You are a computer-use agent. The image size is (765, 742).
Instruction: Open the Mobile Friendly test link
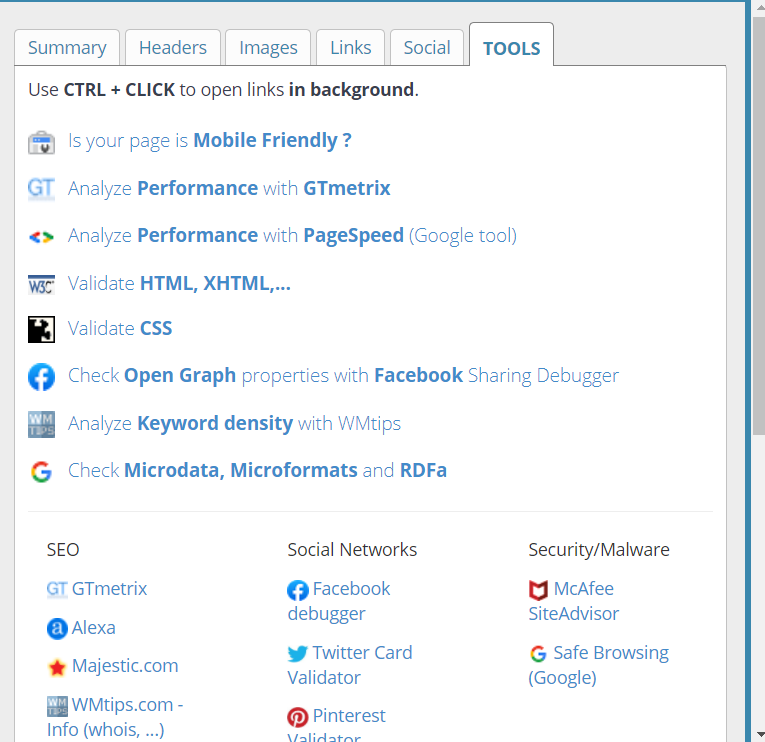[210, 140]
